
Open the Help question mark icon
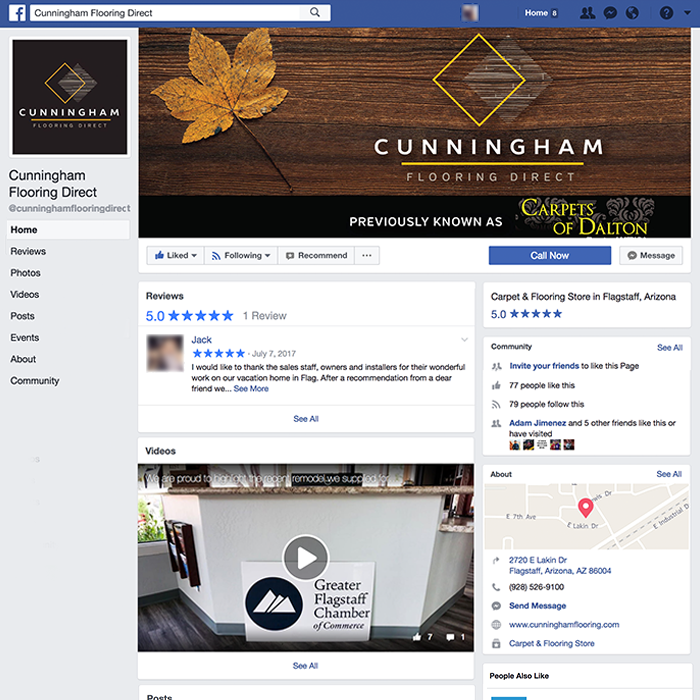[666, 13]
